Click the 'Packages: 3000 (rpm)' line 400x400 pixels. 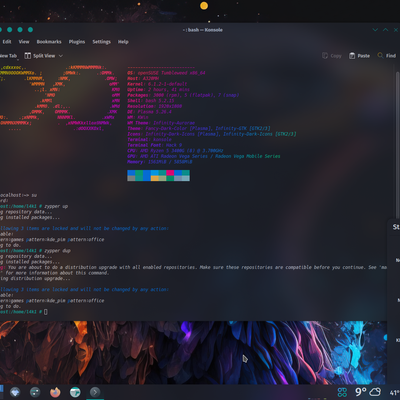(183, 95)
